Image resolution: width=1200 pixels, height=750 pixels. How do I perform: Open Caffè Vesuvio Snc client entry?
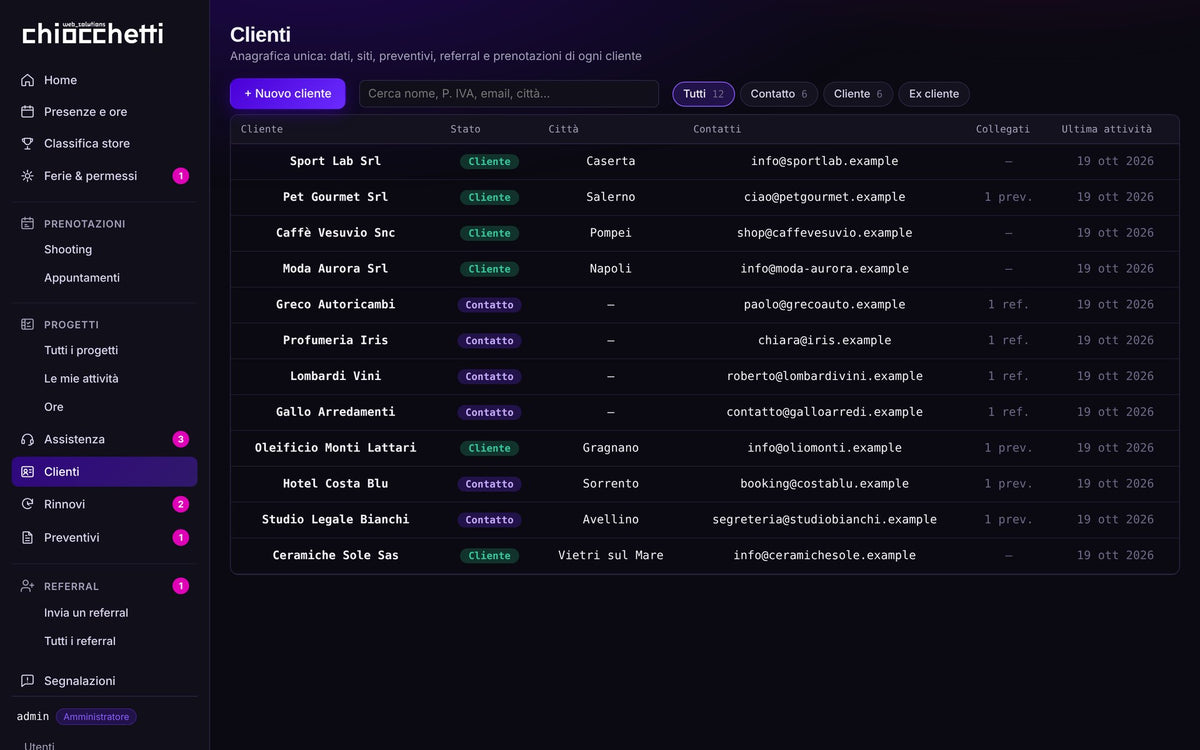(705, 233)
